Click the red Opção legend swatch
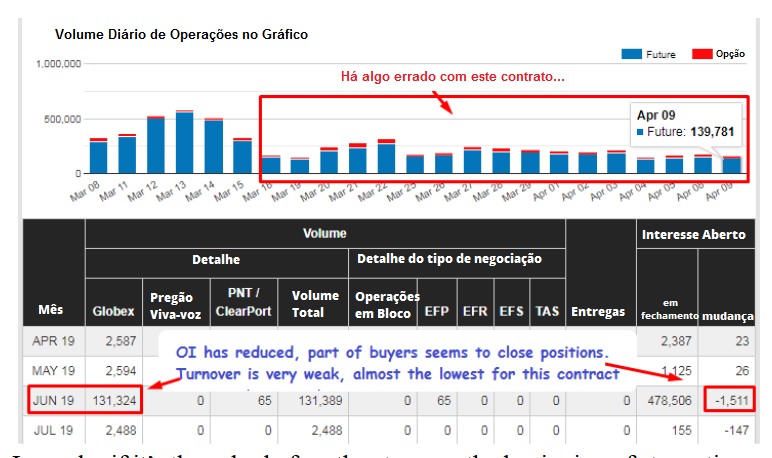 pos(703,53)
